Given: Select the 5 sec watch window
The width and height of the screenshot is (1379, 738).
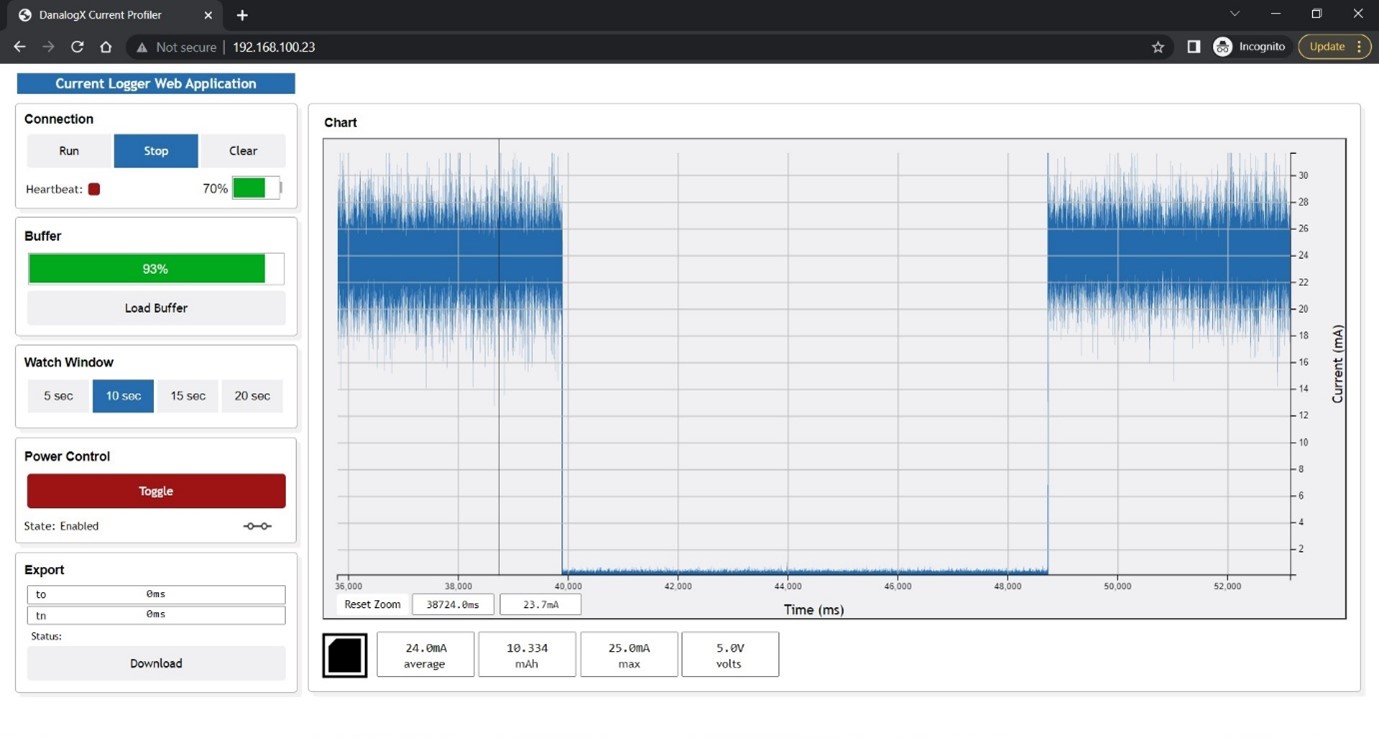Looking at the screenshot, I should [58, 396].
